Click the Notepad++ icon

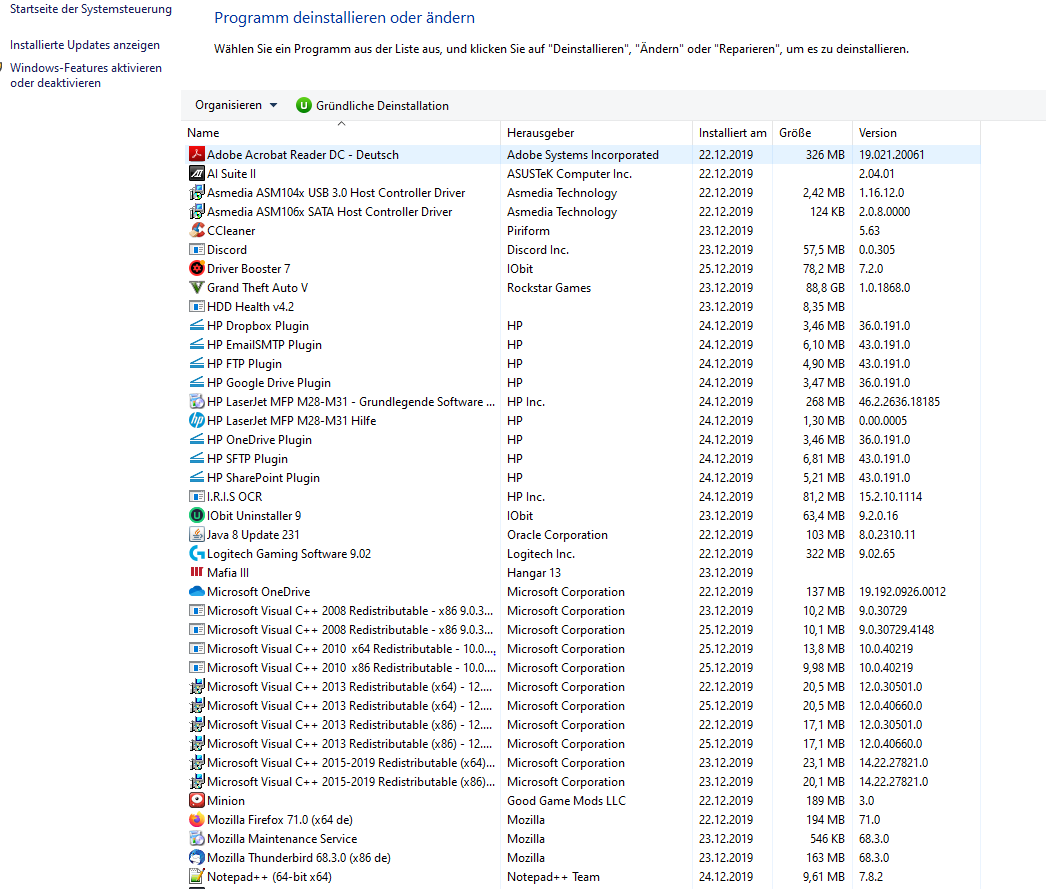point(196,876)
